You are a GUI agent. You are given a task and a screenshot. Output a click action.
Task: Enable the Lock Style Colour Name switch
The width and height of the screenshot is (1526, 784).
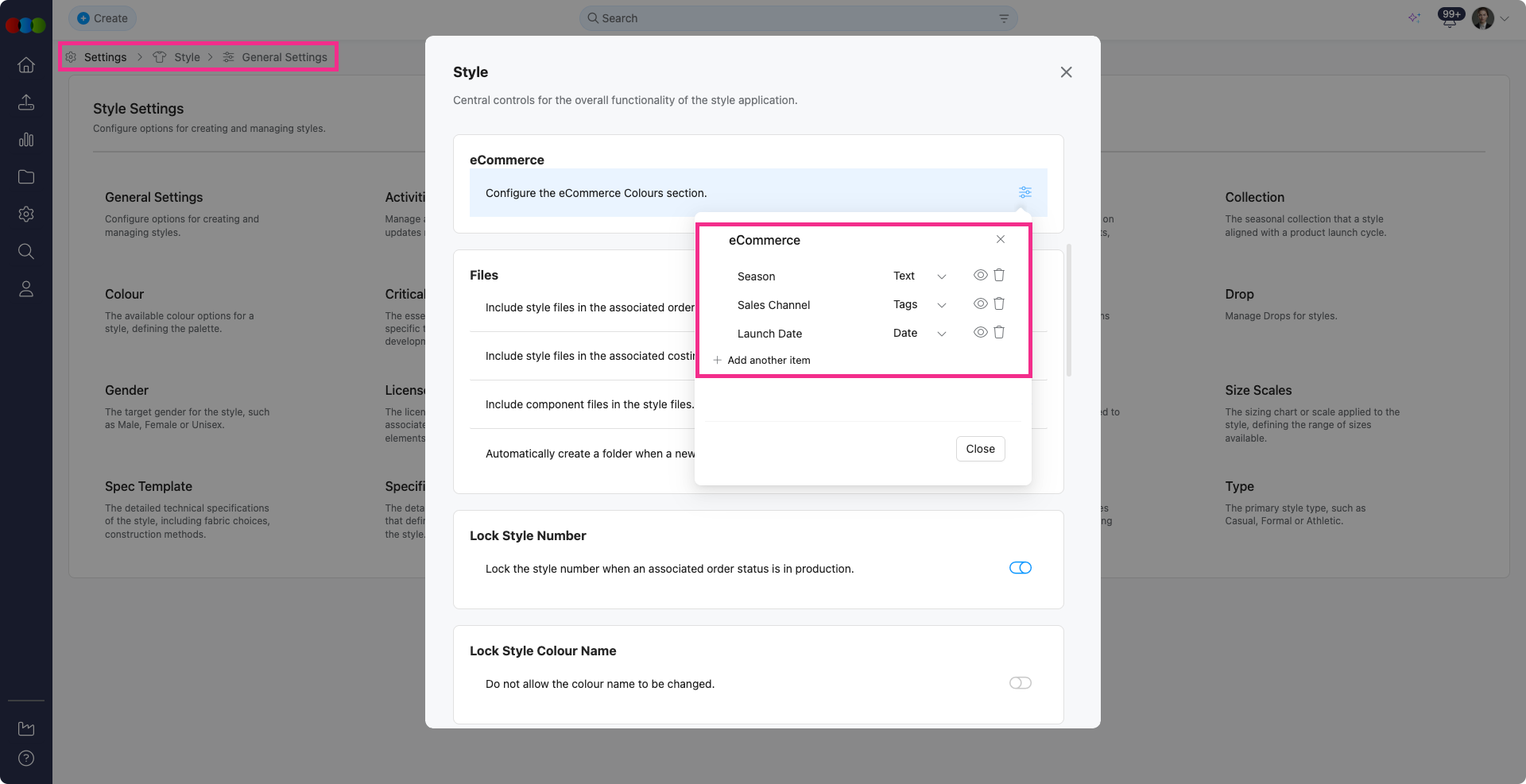click(1020, 683)
